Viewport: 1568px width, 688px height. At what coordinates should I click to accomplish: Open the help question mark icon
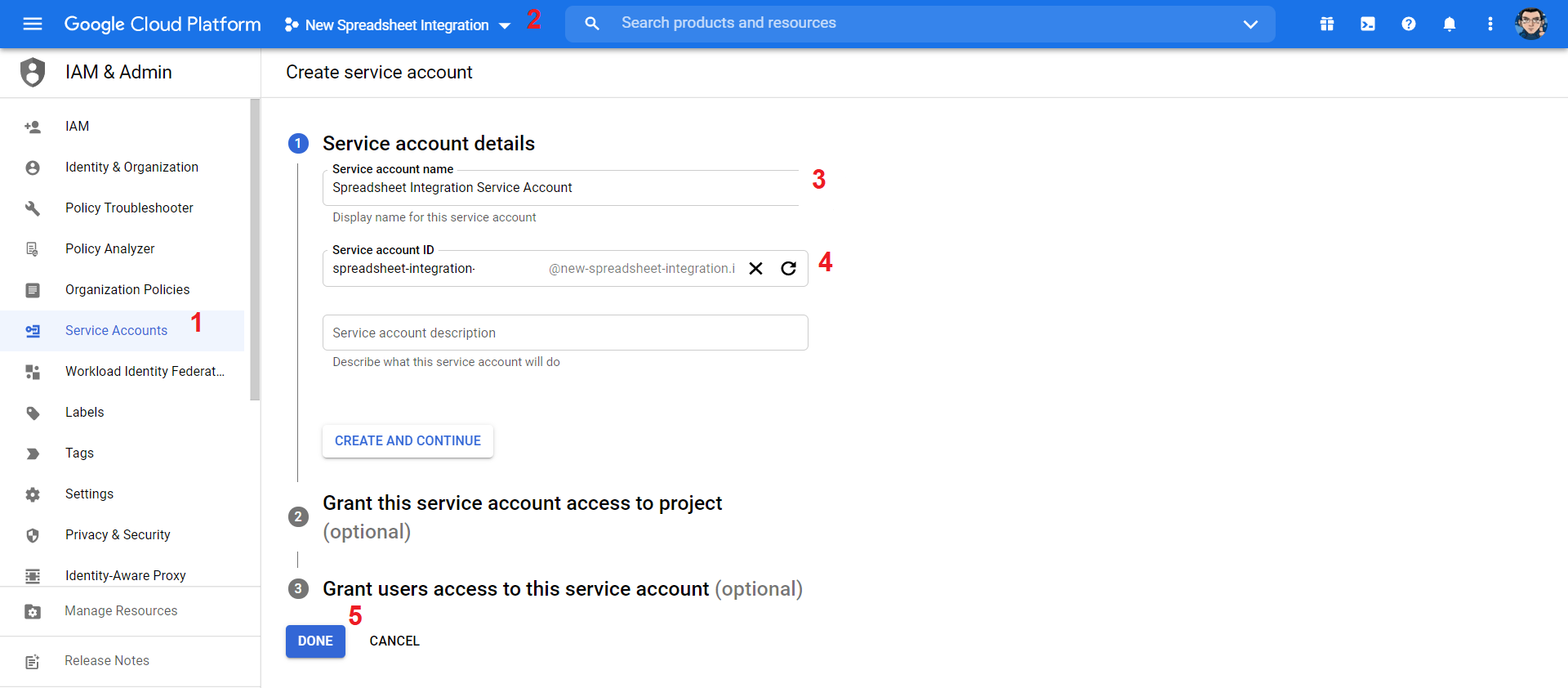(1409, 24)
